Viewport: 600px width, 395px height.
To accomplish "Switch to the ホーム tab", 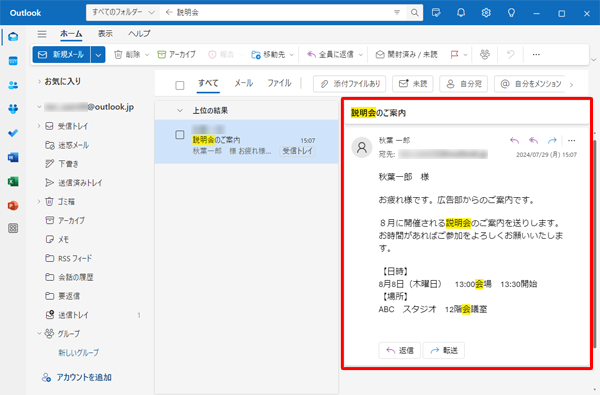I will coord(71,34).
